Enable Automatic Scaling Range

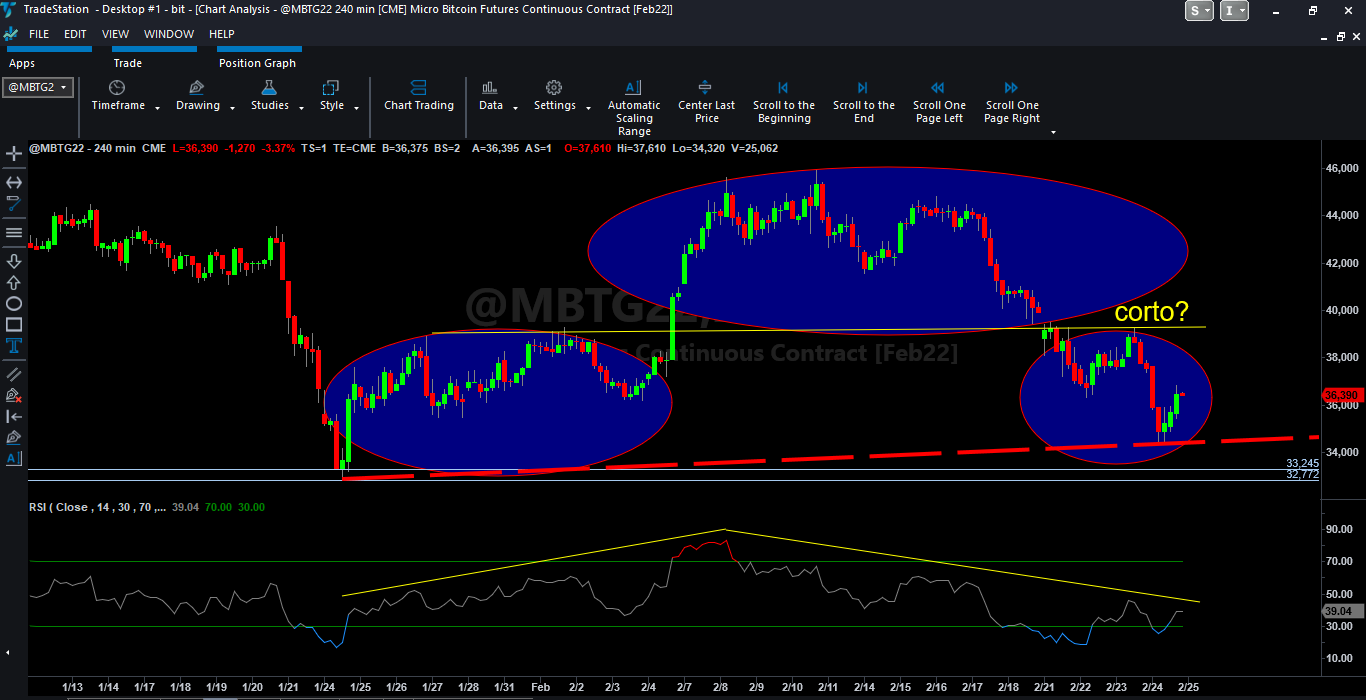pyautogui.click(x=634, y=108)
